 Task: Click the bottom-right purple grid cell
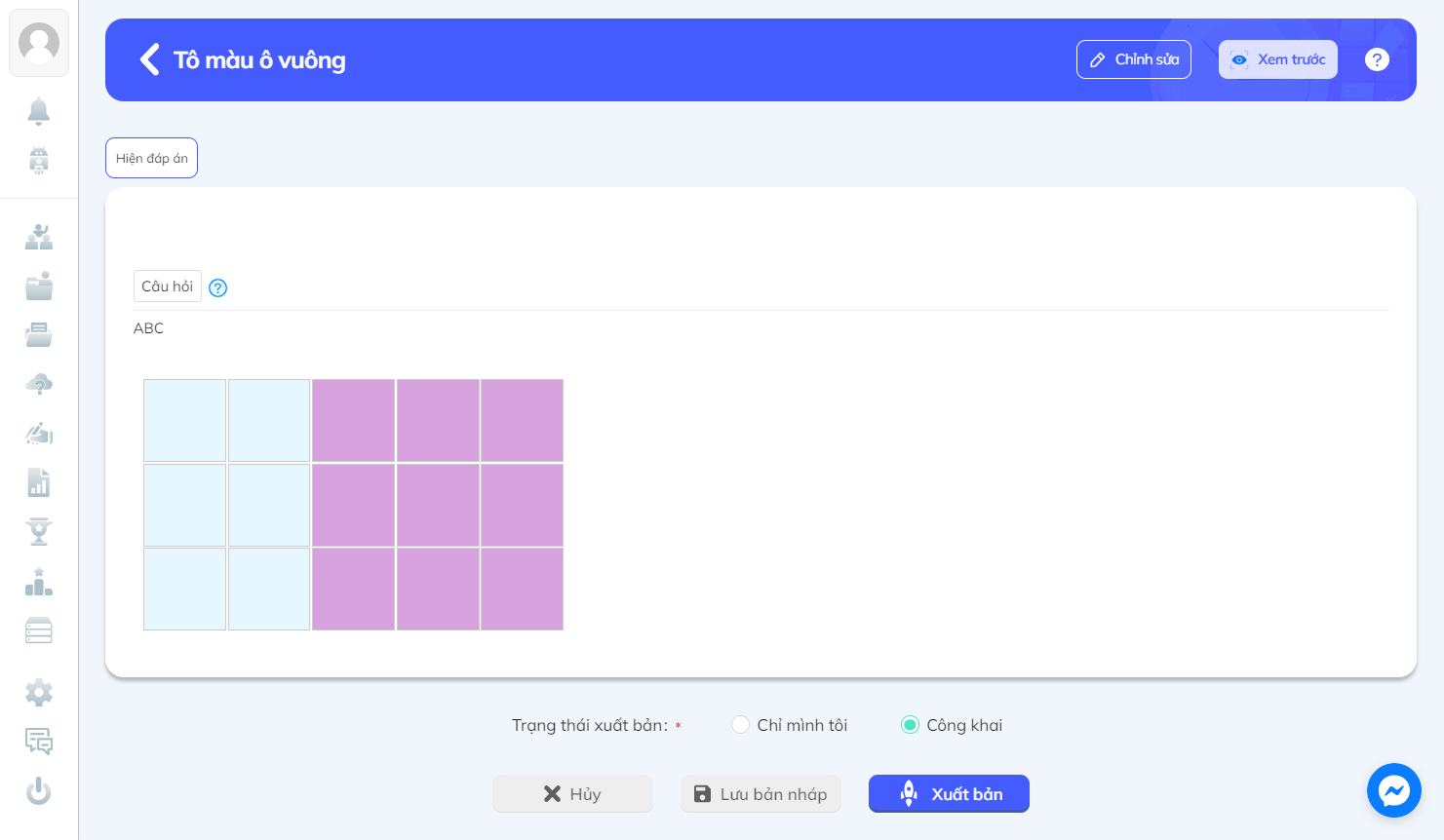pyautogui.click(x=522, y=589)
